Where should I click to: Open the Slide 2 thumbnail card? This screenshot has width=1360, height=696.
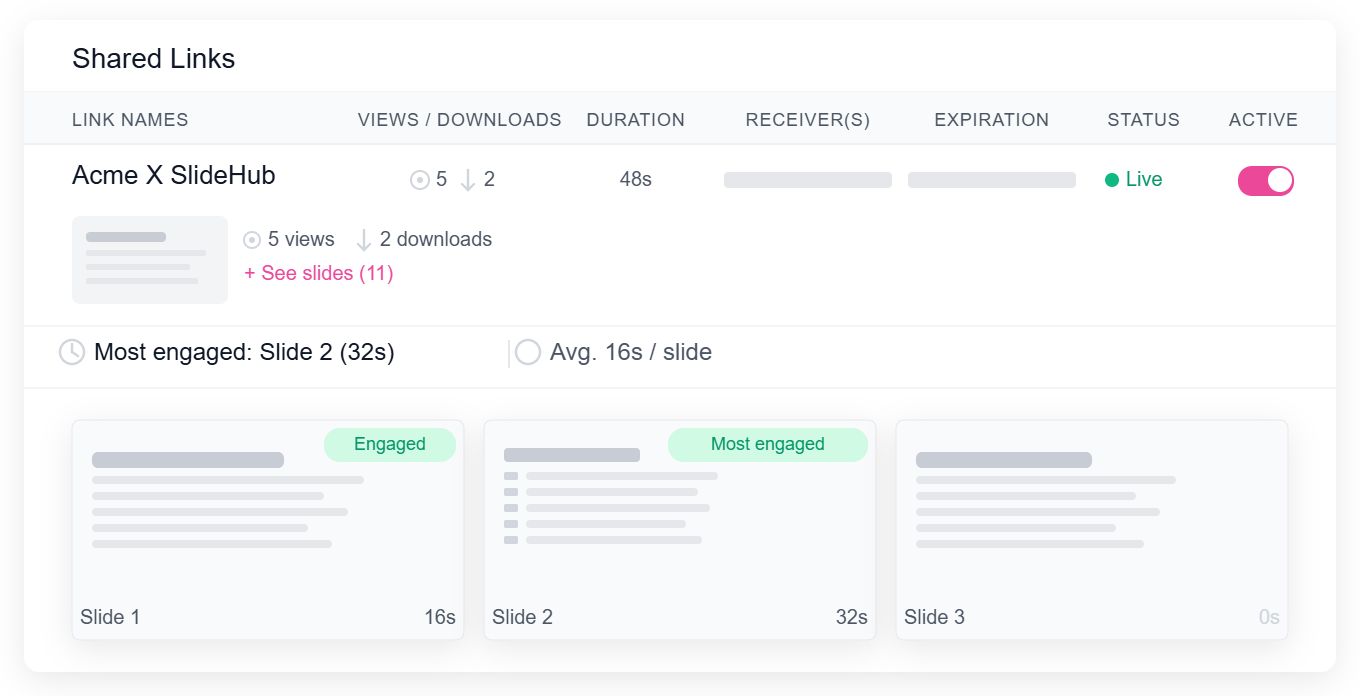point(680,529)
